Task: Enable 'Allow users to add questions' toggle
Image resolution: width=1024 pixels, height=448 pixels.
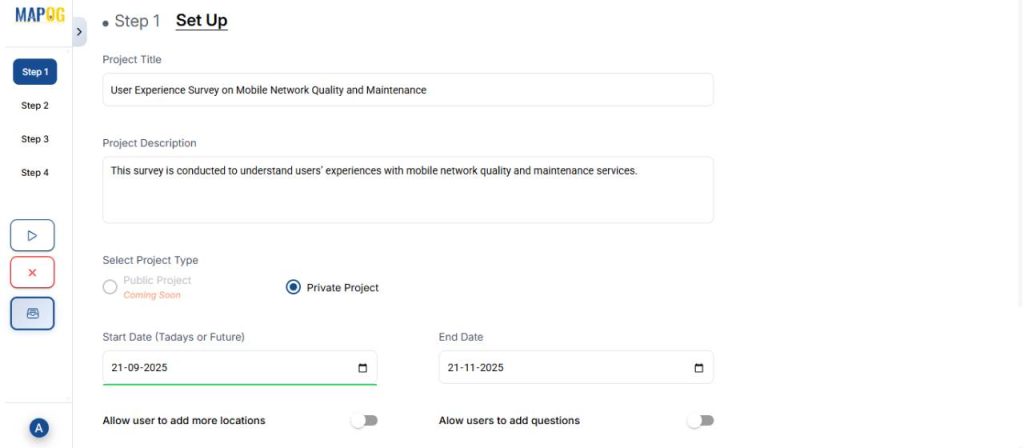Action: tap(700, 421)
